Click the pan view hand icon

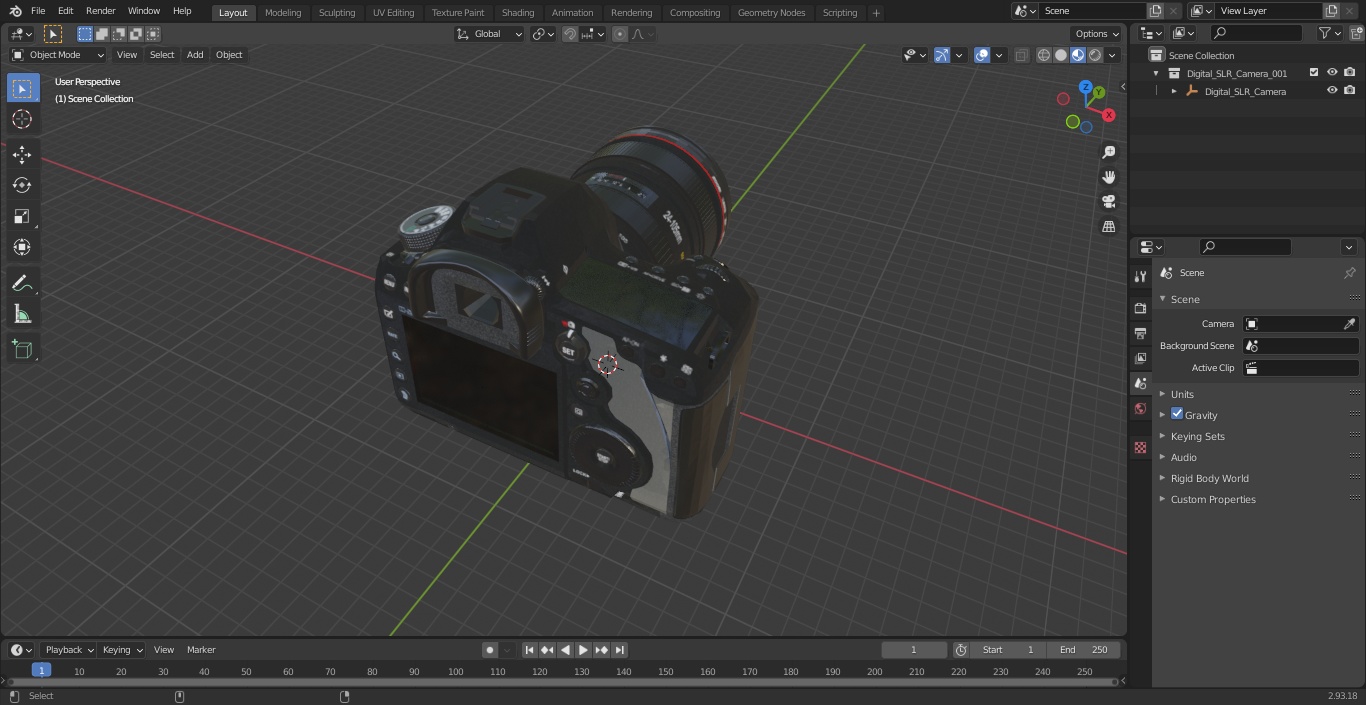1108,177
